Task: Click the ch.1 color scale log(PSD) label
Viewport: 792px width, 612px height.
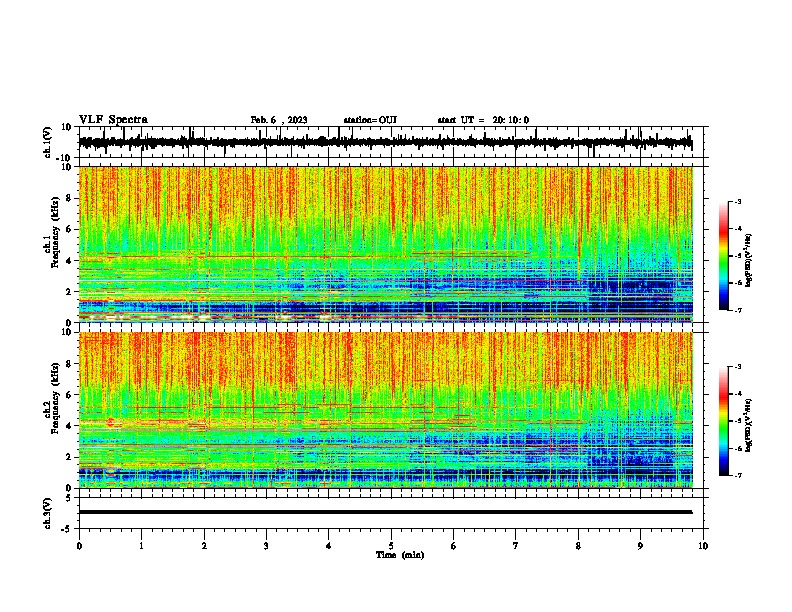Action: (x=748, y=260)
